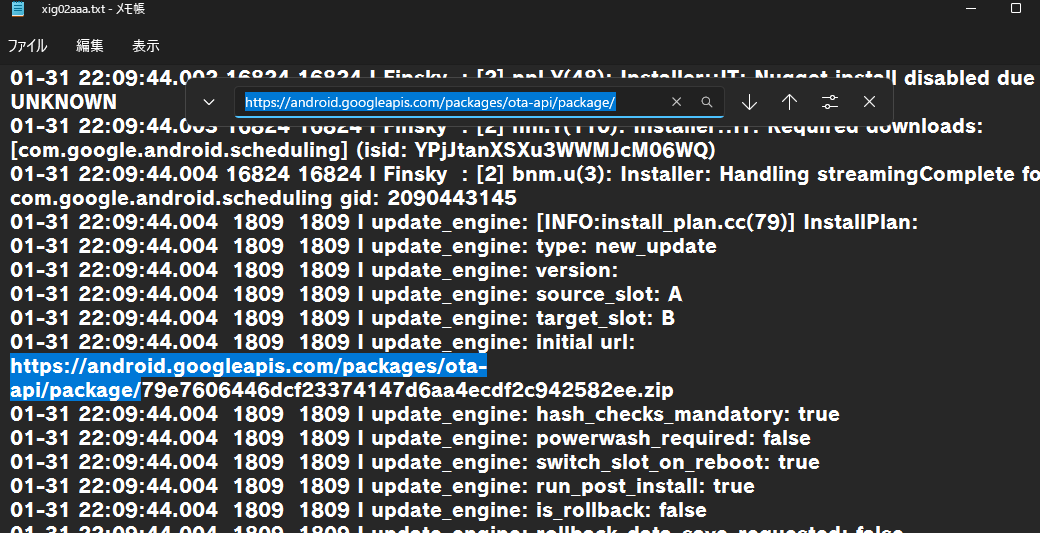Viewport: 1040px width, 533px height.
Task: Click the 'UNKNOWN' text line
Action: (x=64, y=101)
